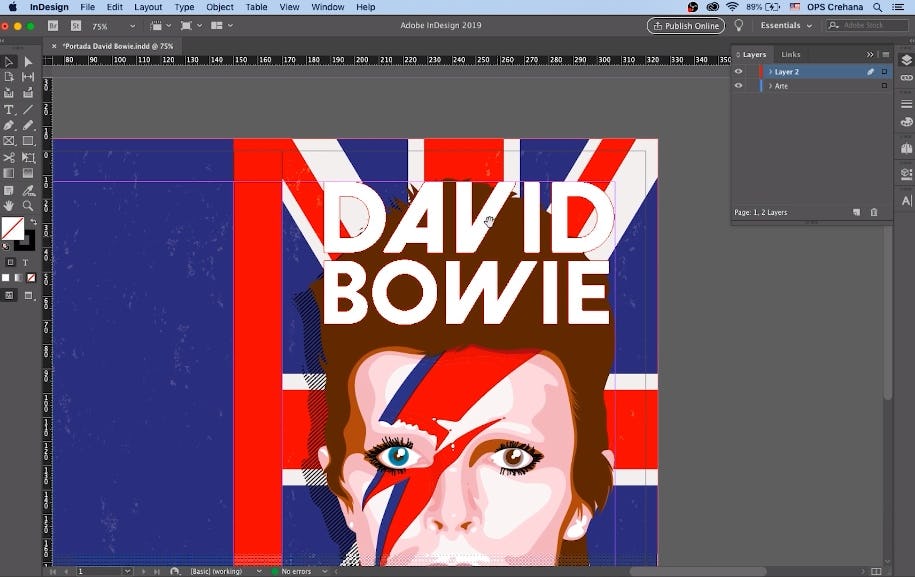
Task: Pick the Hand tool
Action: [9, 206]
